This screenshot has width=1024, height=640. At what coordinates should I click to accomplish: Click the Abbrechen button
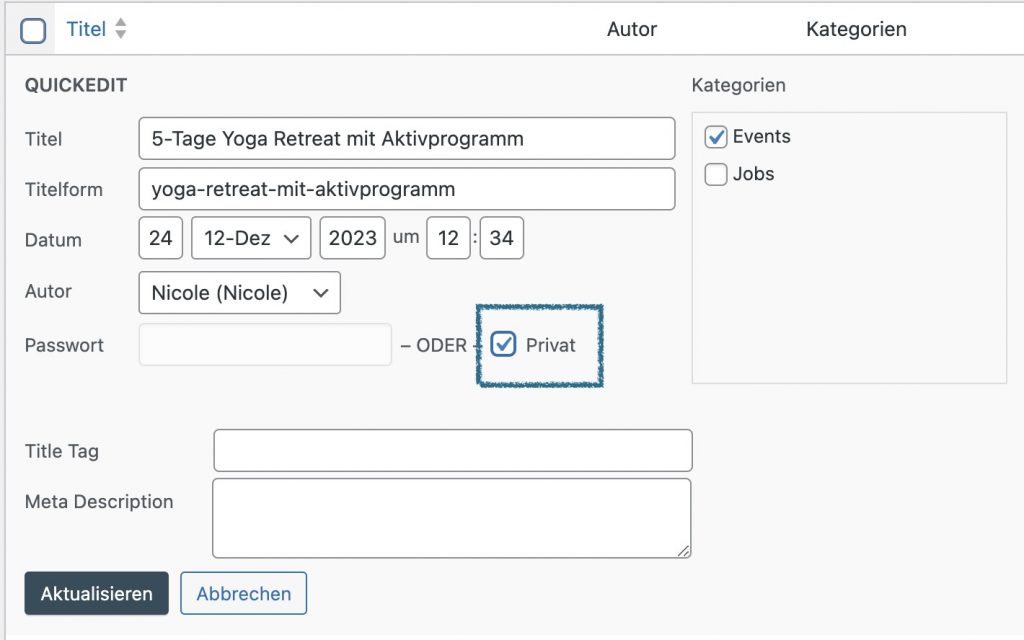[243, 594]
